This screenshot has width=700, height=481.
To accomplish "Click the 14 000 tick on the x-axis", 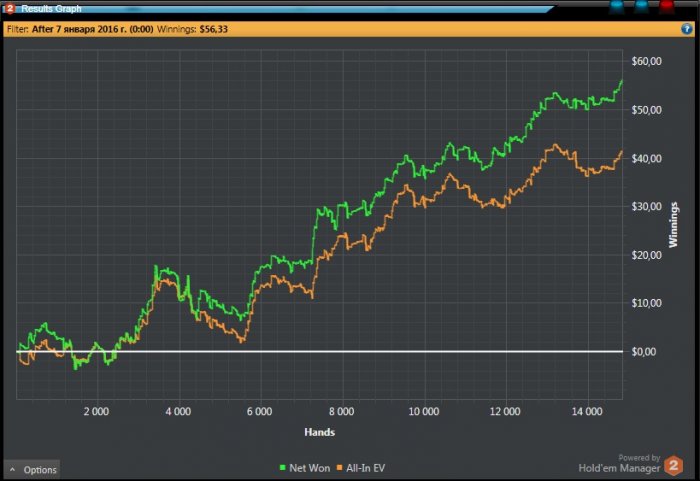I will pos(587,411).
